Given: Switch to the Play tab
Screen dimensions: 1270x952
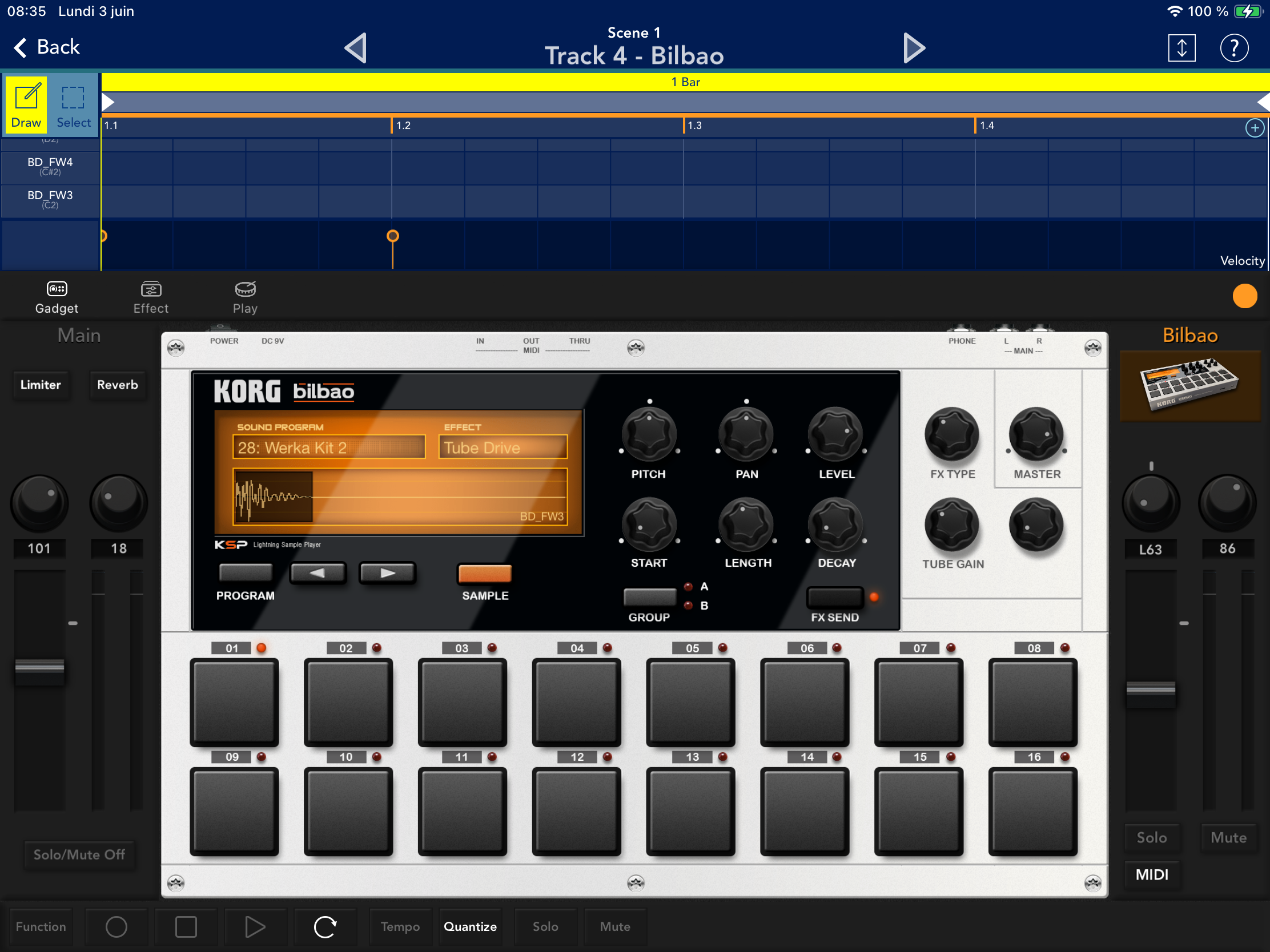Looking at the screenshot, I should [x=245, y=297].
